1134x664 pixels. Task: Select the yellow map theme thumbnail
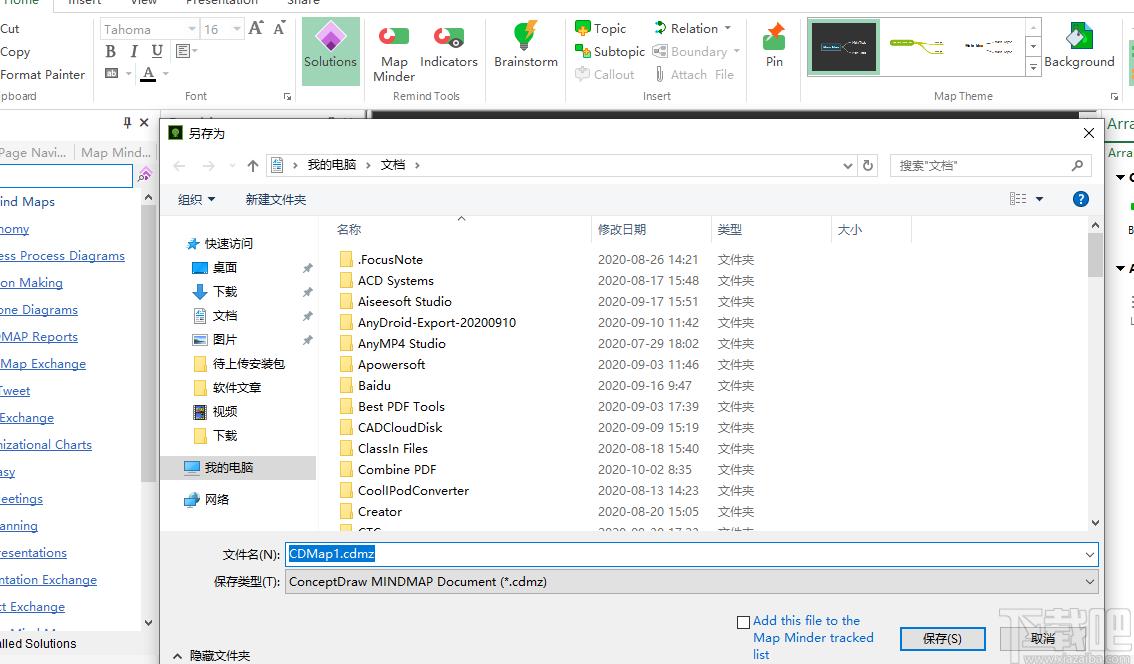pyautogui.click(x=916, y=47)
